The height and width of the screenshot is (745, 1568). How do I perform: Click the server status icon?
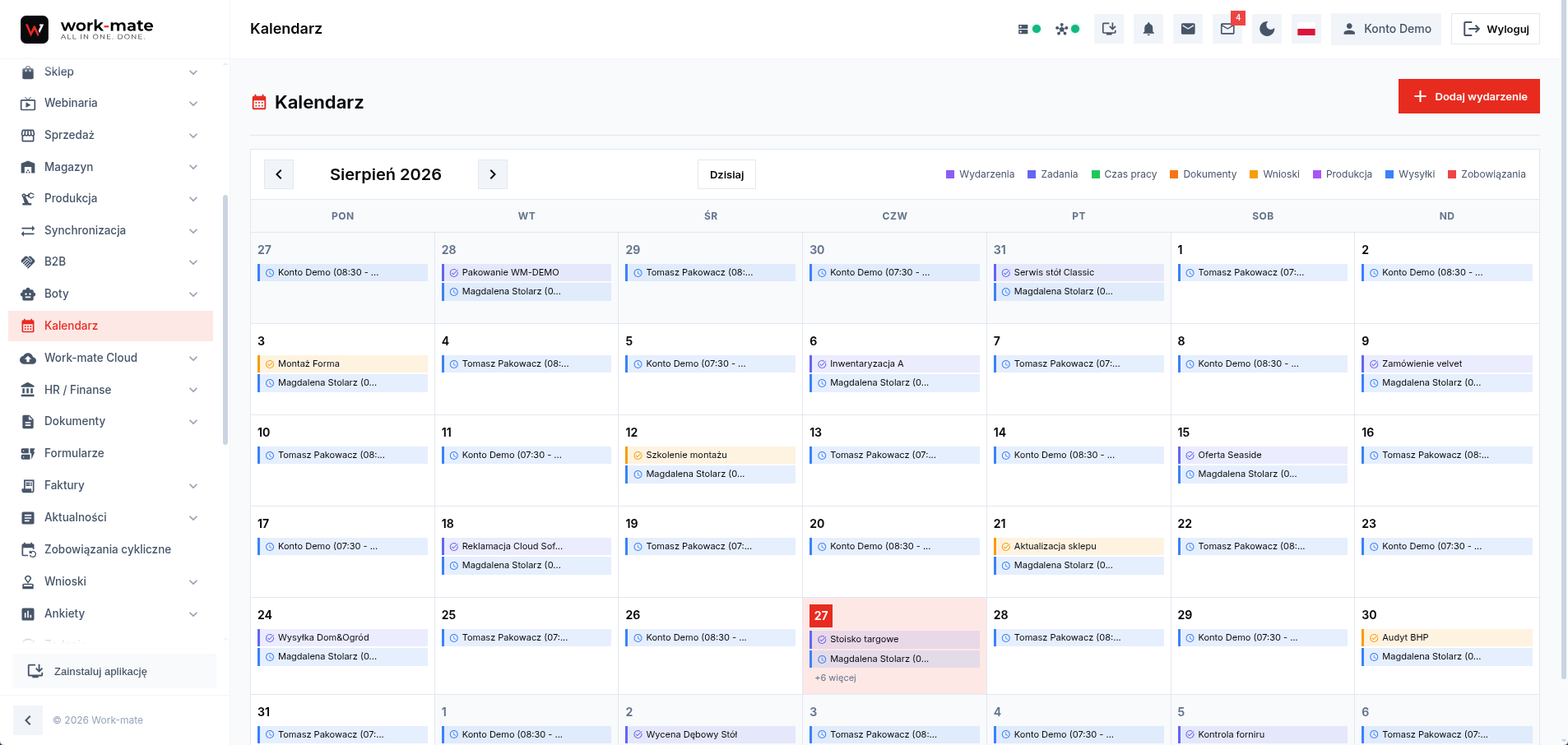pyautogui.click(x=1029, y=29)
